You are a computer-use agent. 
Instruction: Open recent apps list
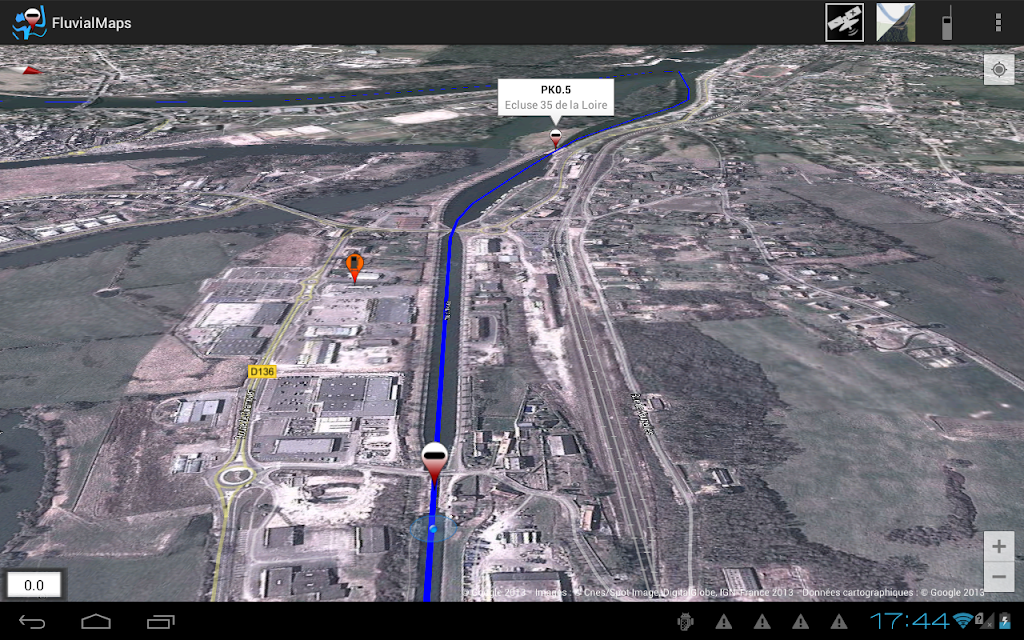tap(161, 622)
